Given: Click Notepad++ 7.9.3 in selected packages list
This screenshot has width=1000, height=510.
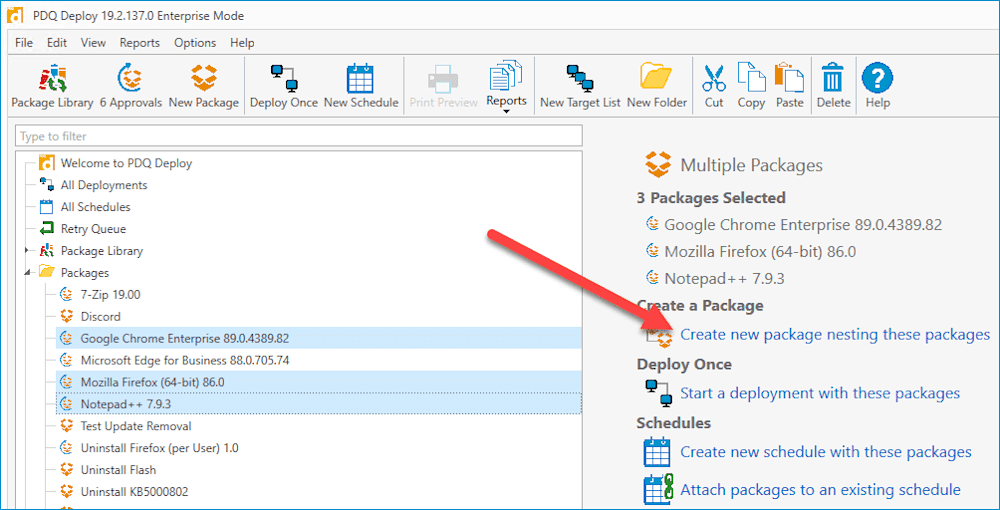Looking at the screenshot, I should [724, 278].
